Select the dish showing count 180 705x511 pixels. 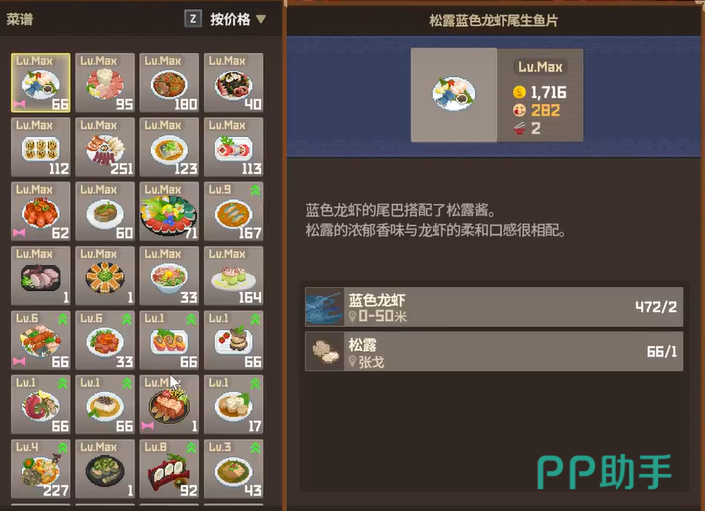[x=169, y=83]
